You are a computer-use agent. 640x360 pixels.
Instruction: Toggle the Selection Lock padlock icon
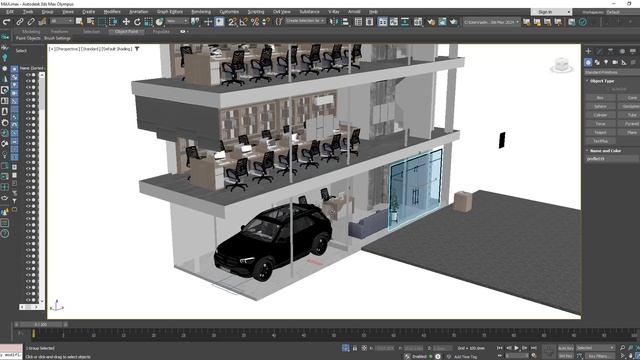point(355,348)
